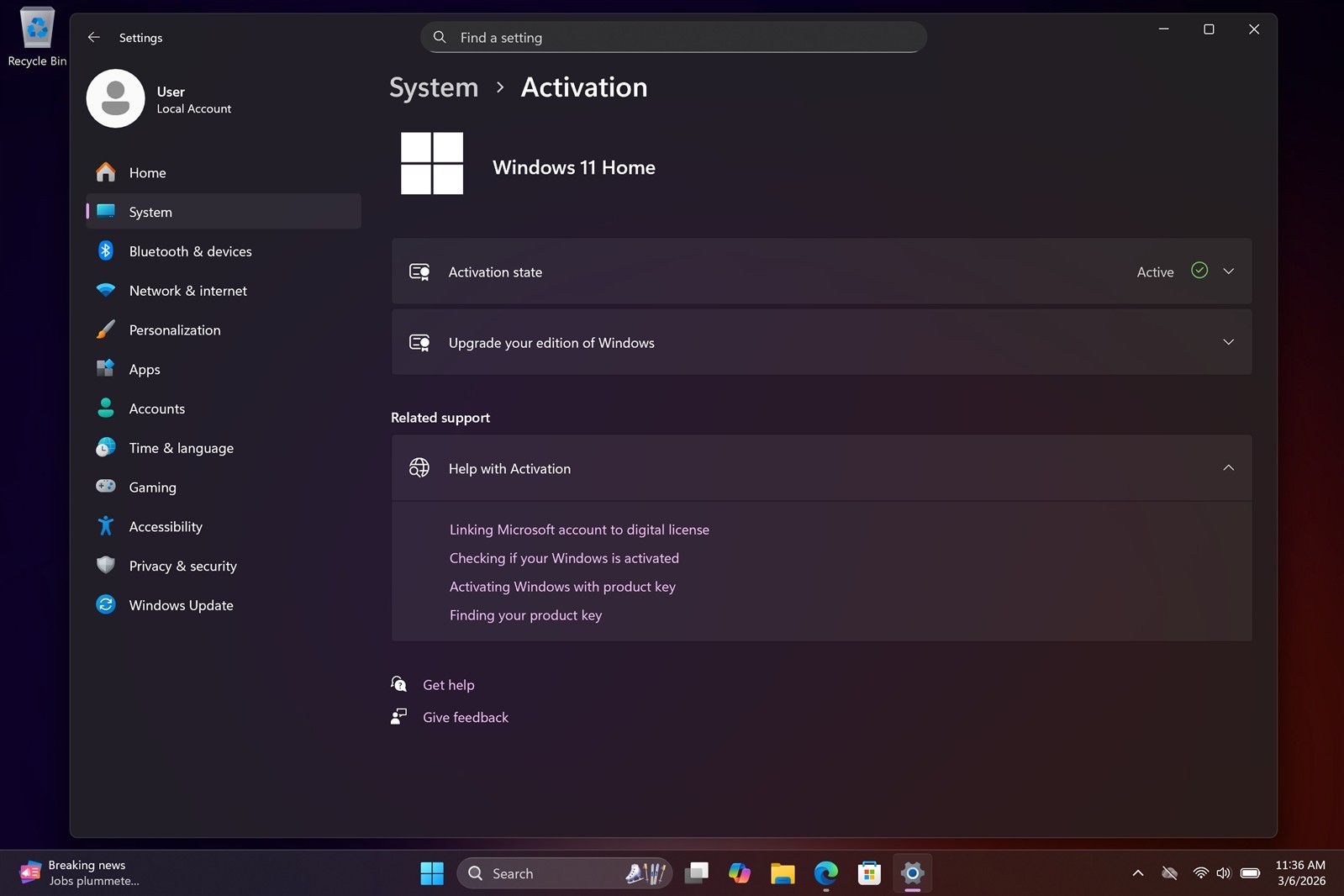Click the Upgrade your edition certificate icon
Viewport: 1344px width, 896px height.
coord(419,342)
